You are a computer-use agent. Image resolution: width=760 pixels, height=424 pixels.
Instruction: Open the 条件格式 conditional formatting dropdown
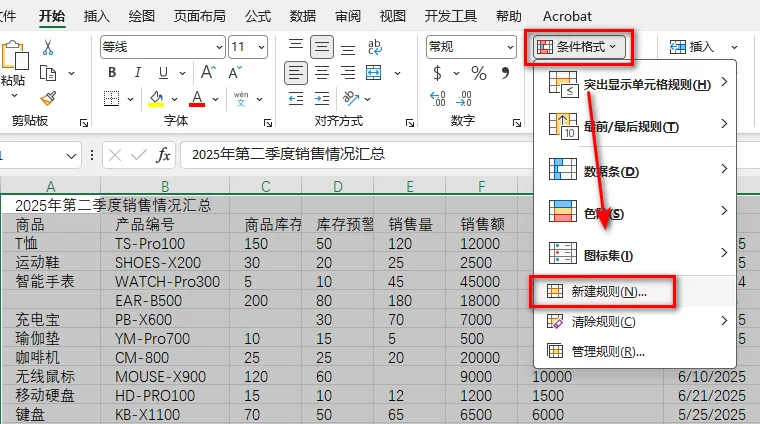point(579,47)
